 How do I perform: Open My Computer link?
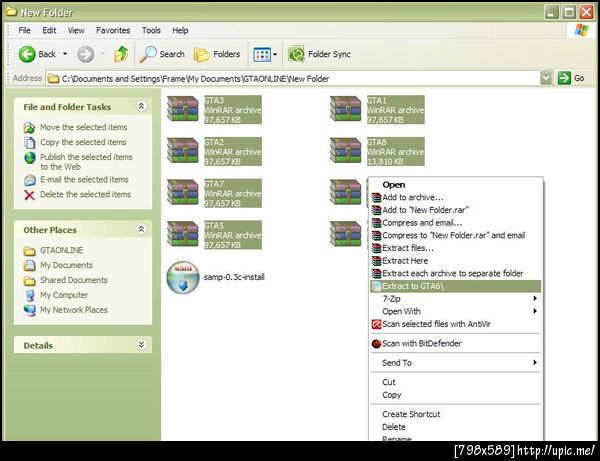tap(64, 295)
